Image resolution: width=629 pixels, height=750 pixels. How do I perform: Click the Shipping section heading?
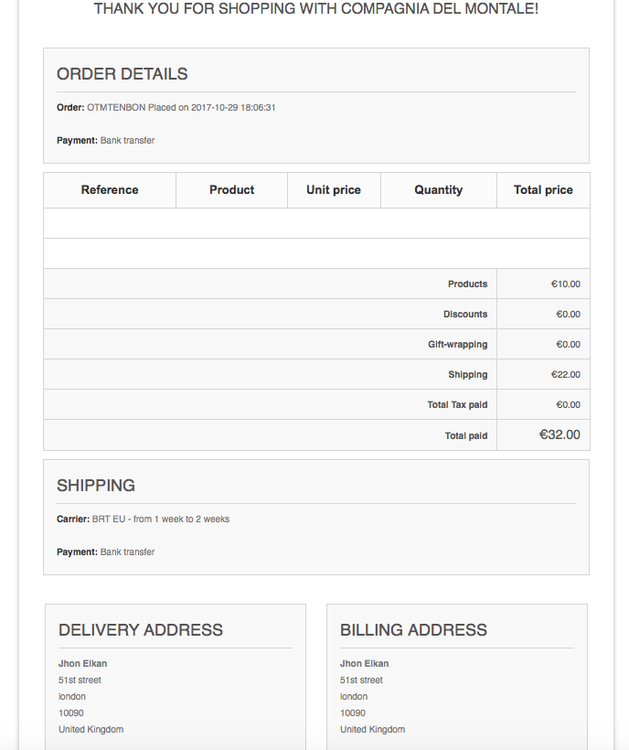[96, 486]
